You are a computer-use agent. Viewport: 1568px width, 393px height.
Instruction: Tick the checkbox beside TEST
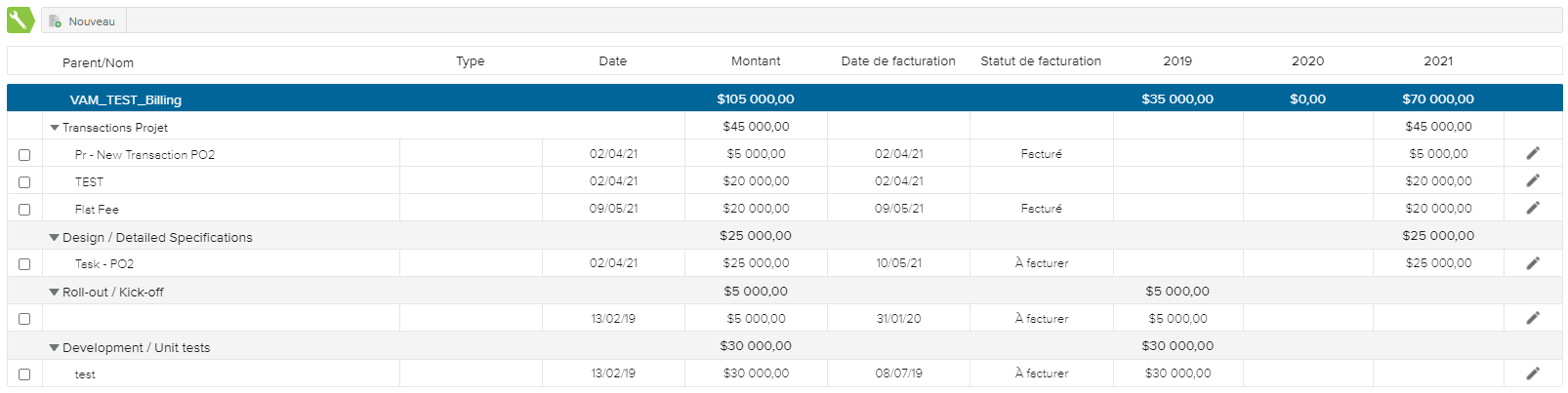pos(24,182)
